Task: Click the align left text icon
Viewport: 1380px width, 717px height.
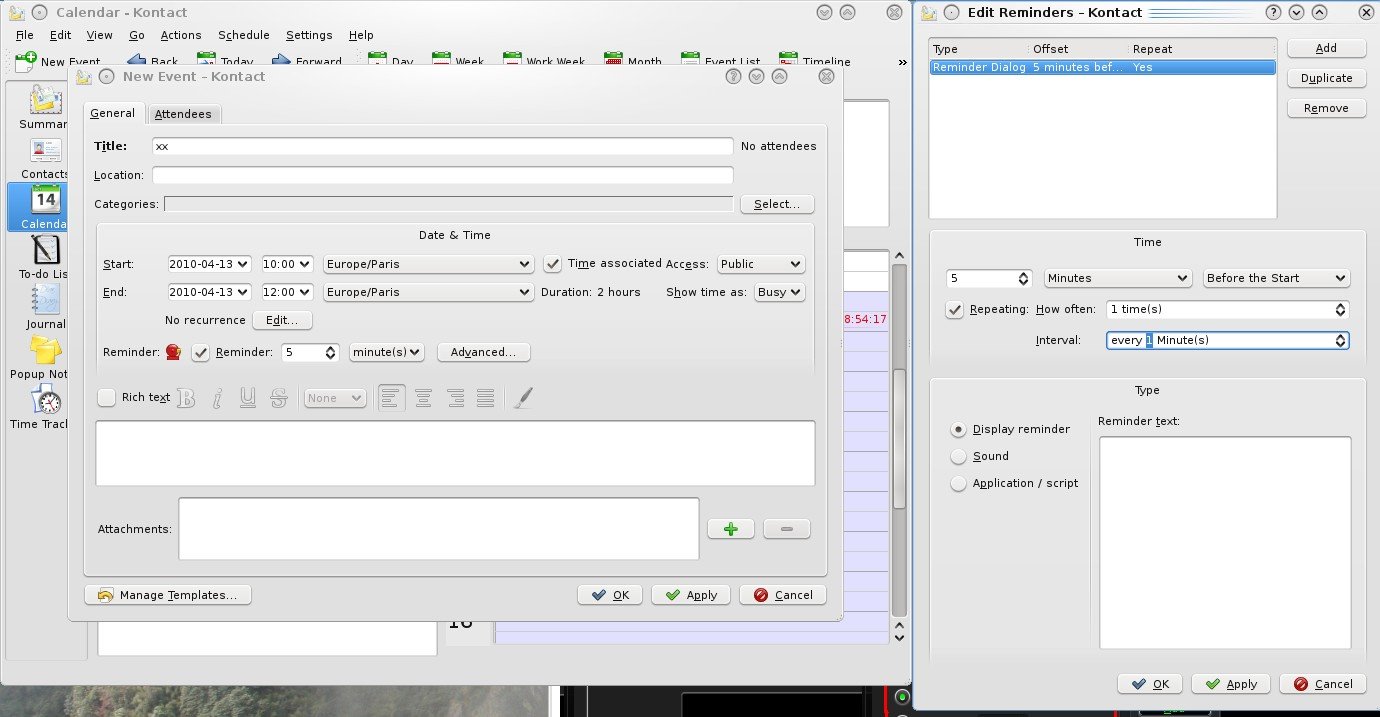Action: 391,398
